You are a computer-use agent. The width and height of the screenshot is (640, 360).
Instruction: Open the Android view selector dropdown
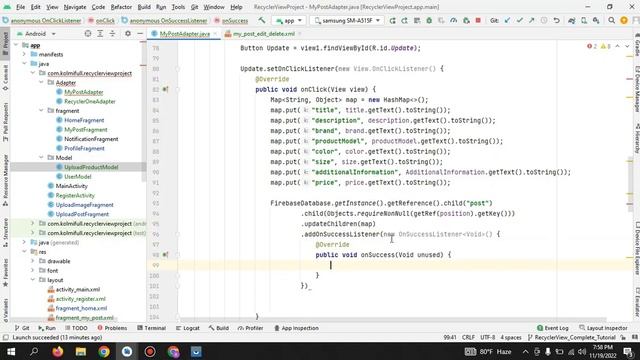pyautogui.click(x=36, y=33)
